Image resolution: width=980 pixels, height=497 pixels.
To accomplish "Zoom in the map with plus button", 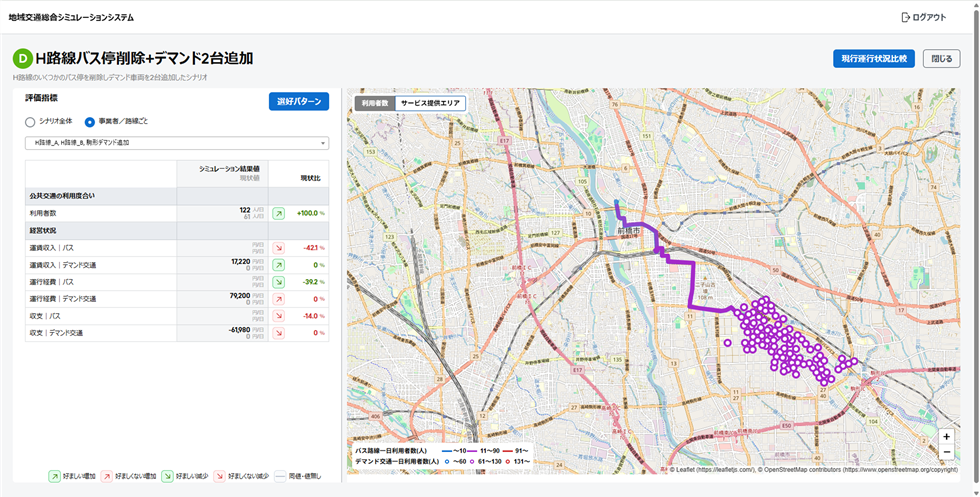I will 947,437.
